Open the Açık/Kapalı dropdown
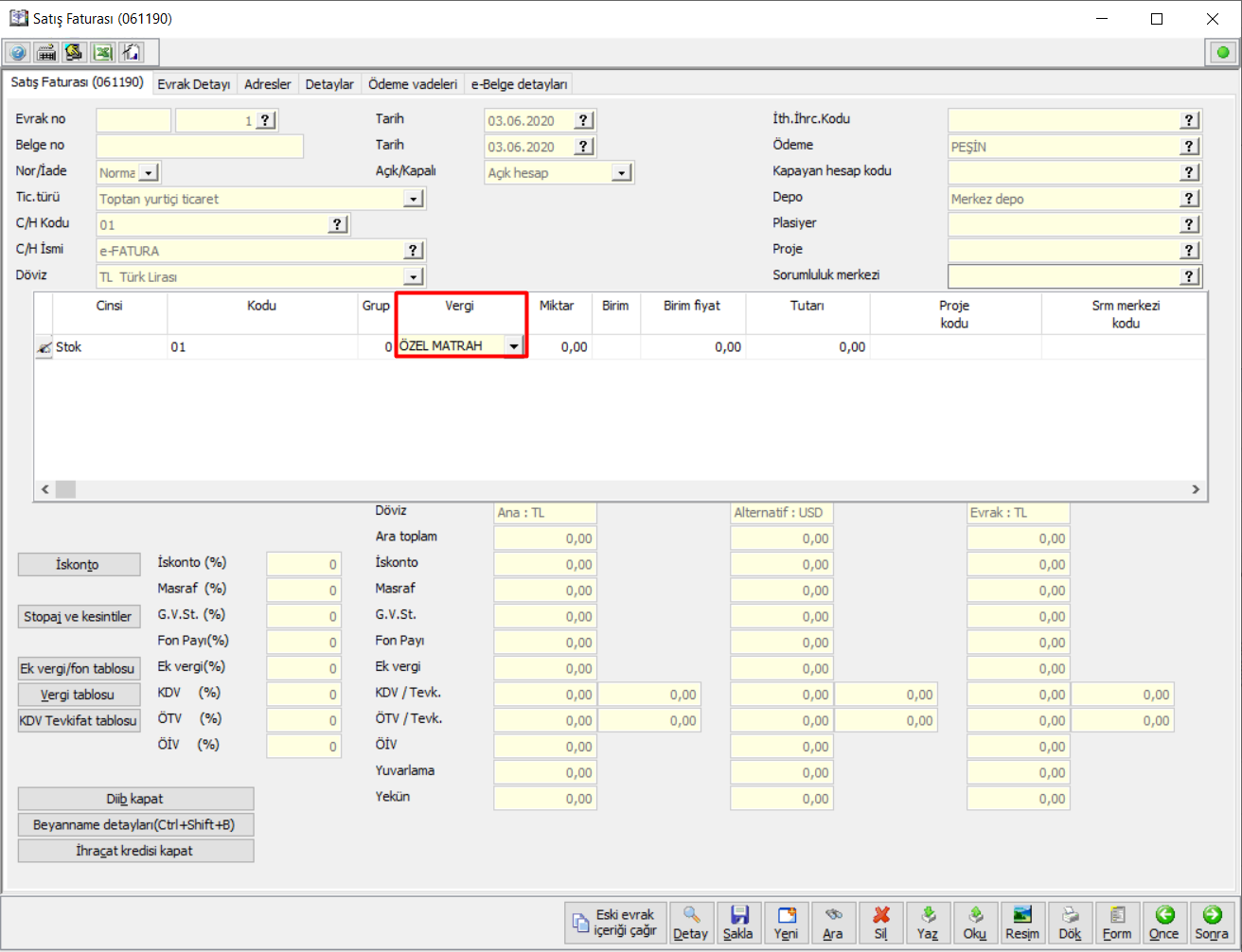 [621, 173]
